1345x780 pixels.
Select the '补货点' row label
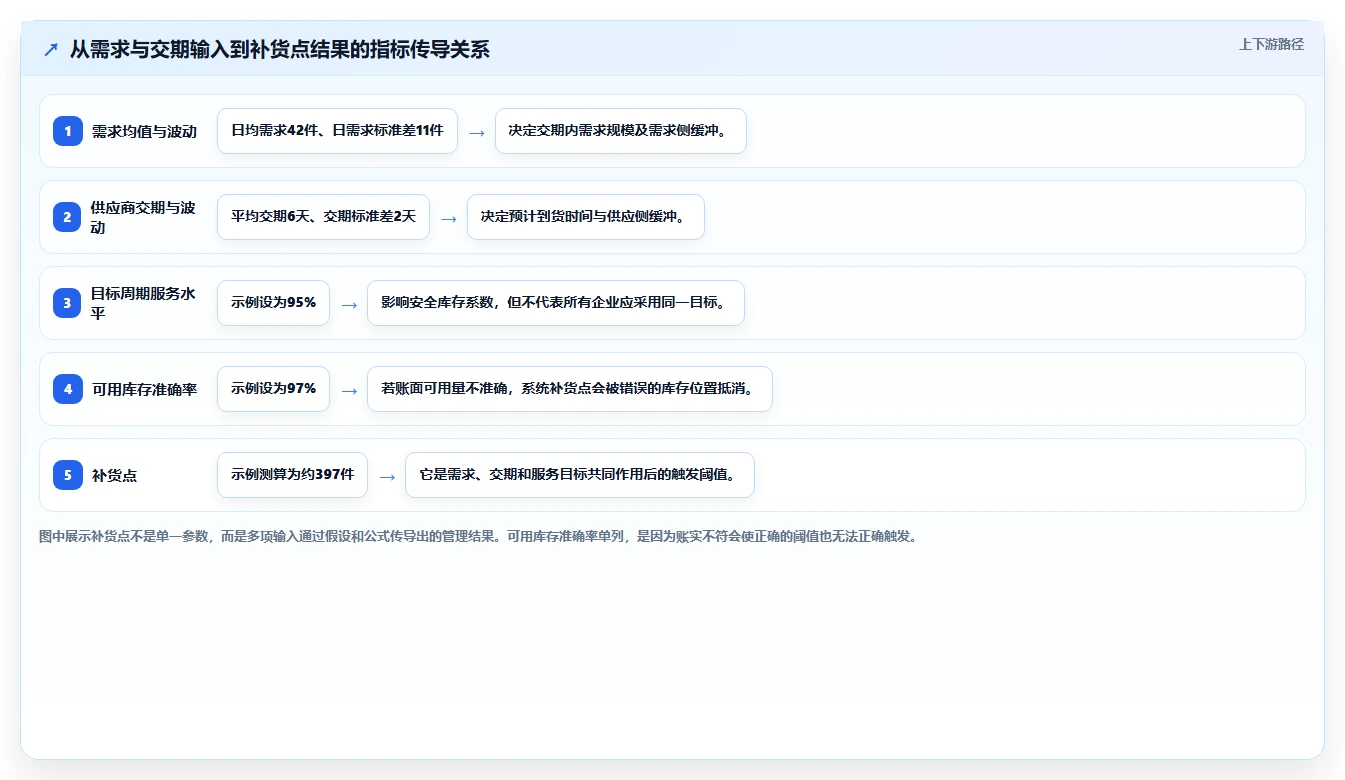point(114,475)
